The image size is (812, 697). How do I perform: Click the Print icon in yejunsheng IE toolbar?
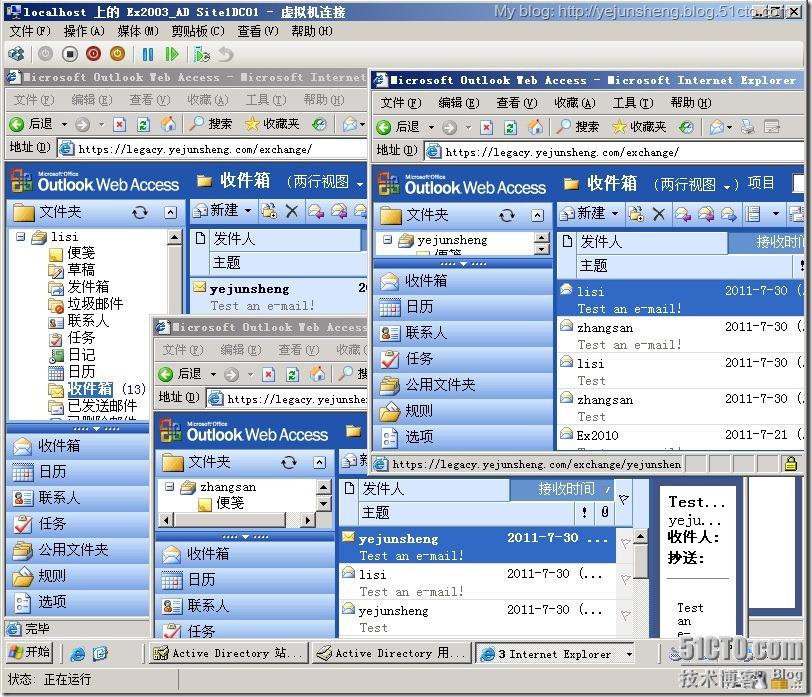747,127
